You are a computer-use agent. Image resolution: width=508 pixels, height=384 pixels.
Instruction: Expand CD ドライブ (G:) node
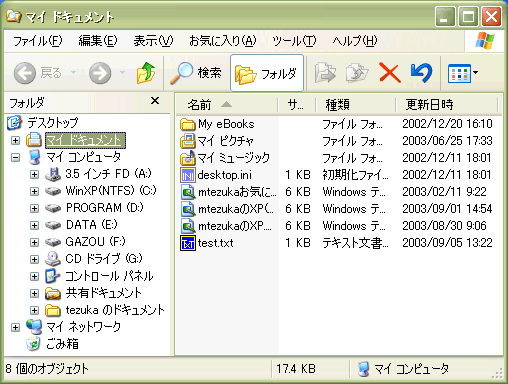point(34,259)
